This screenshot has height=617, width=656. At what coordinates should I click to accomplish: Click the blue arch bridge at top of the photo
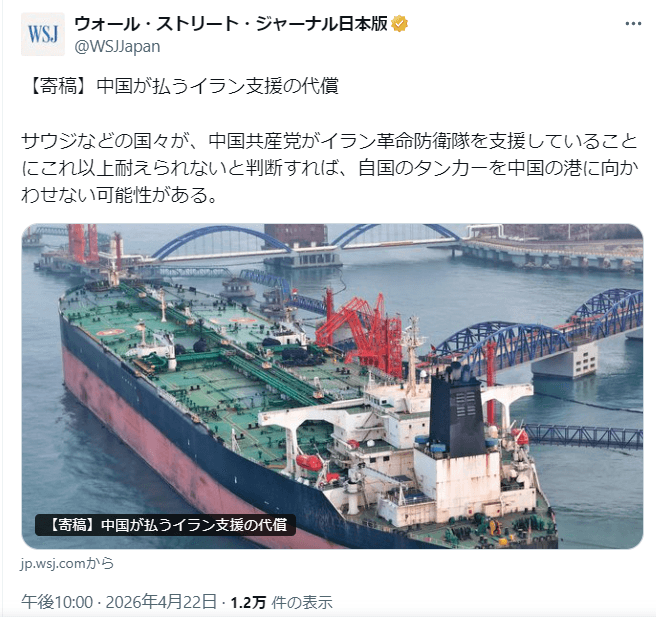pyautogui.click(x=222, y=242)
